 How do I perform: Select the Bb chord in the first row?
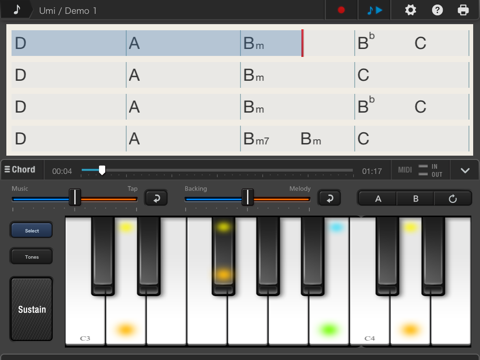[366, 42]
